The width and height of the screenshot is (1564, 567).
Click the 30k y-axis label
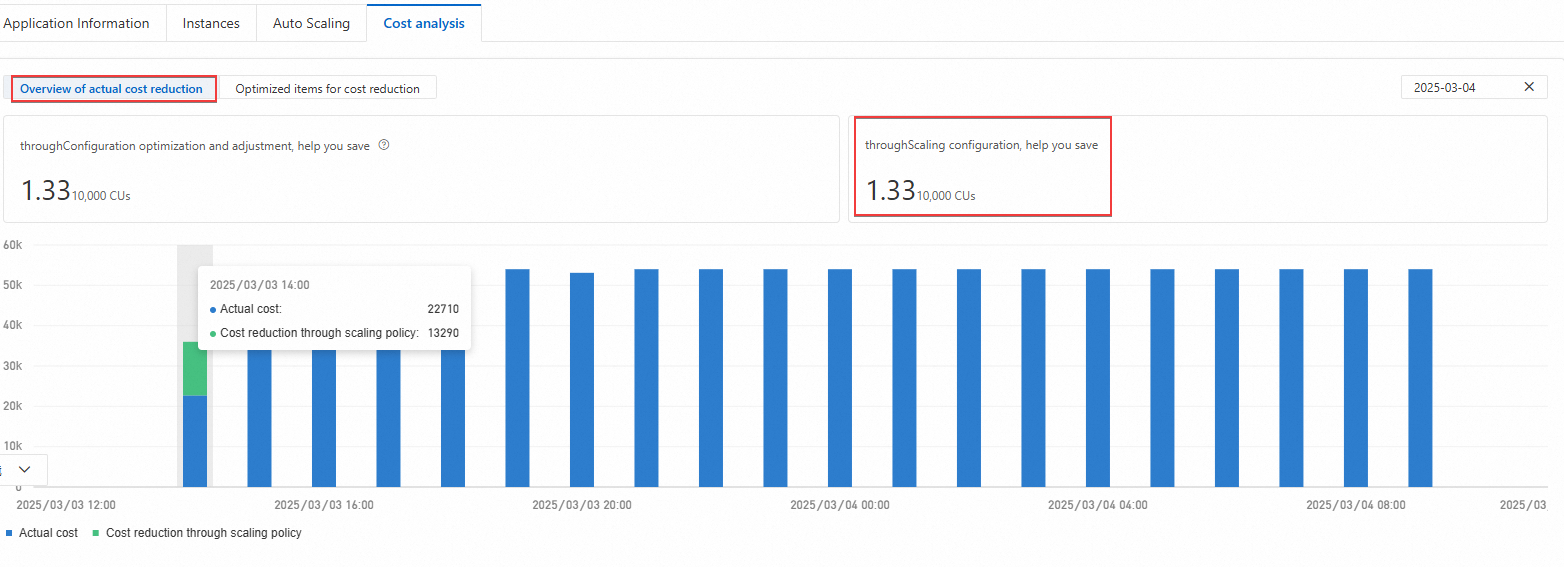(x=13, y=366)
